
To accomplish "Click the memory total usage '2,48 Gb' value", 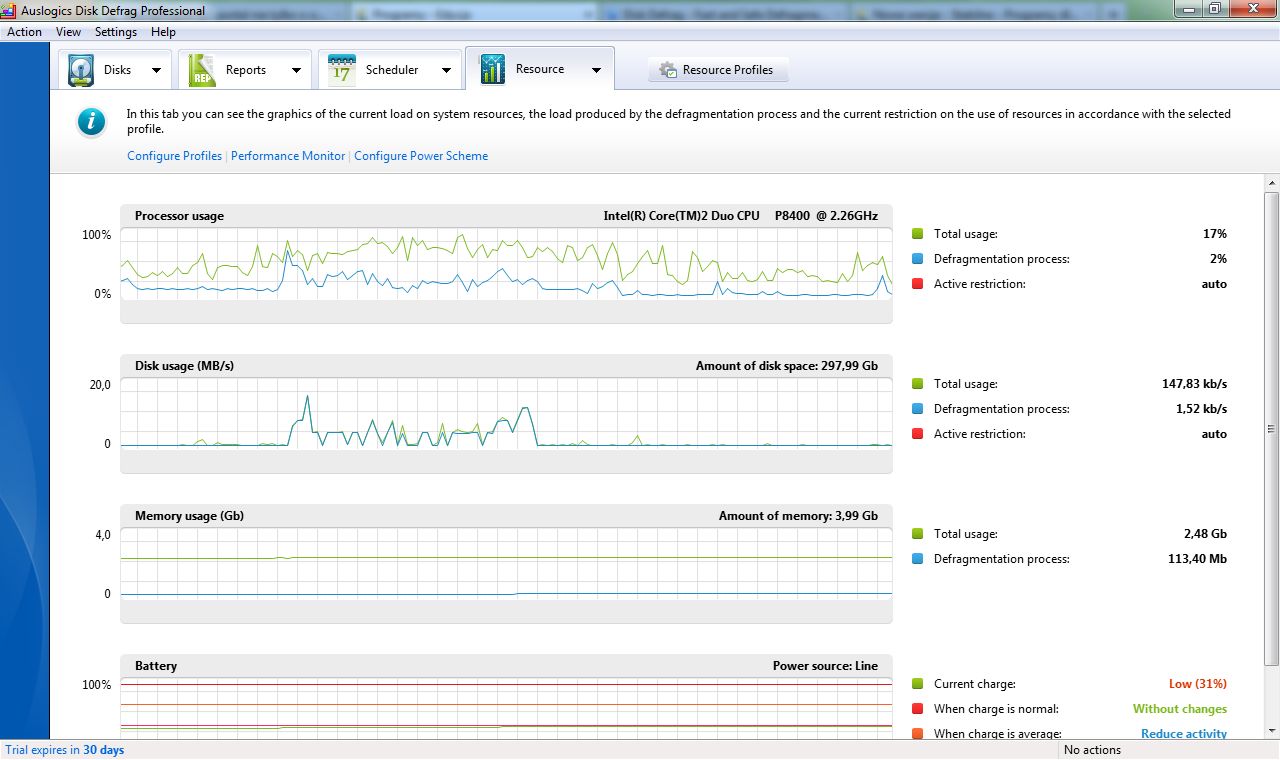I will click(x=1205, y=534).
